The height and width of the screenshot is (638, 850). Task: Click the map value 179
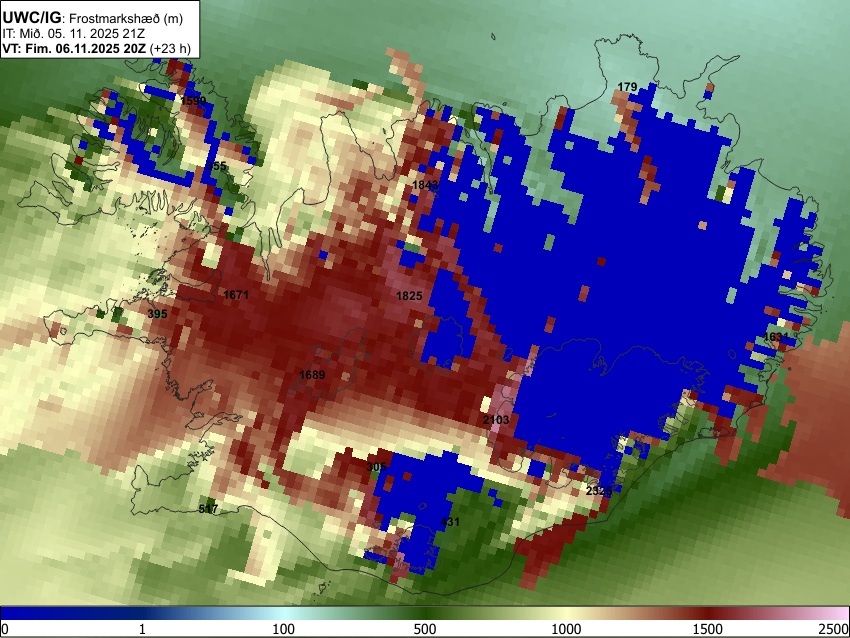click(x=627, y=87)
